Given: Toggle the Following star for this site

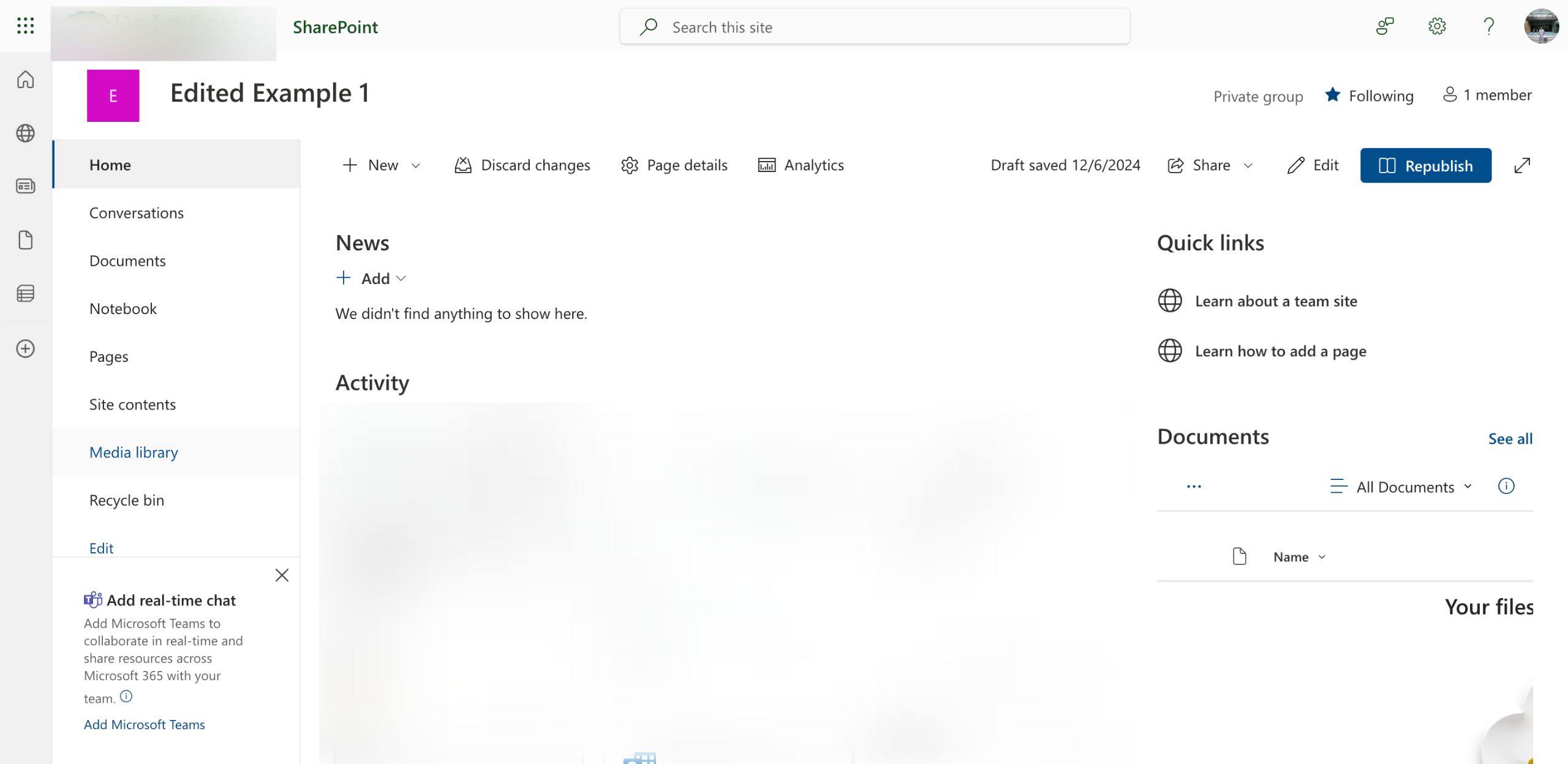Looking at the screenshot, I should coord(1333,95).
